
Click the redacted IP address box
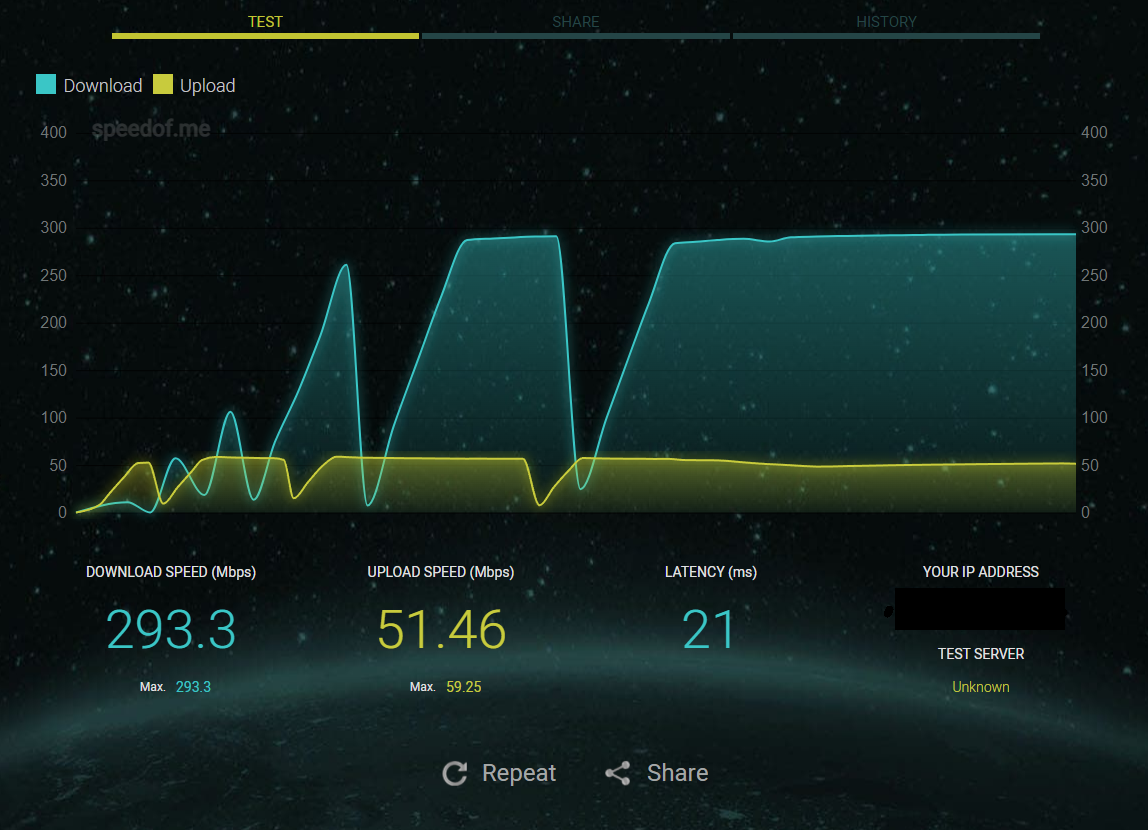(980, 609)
